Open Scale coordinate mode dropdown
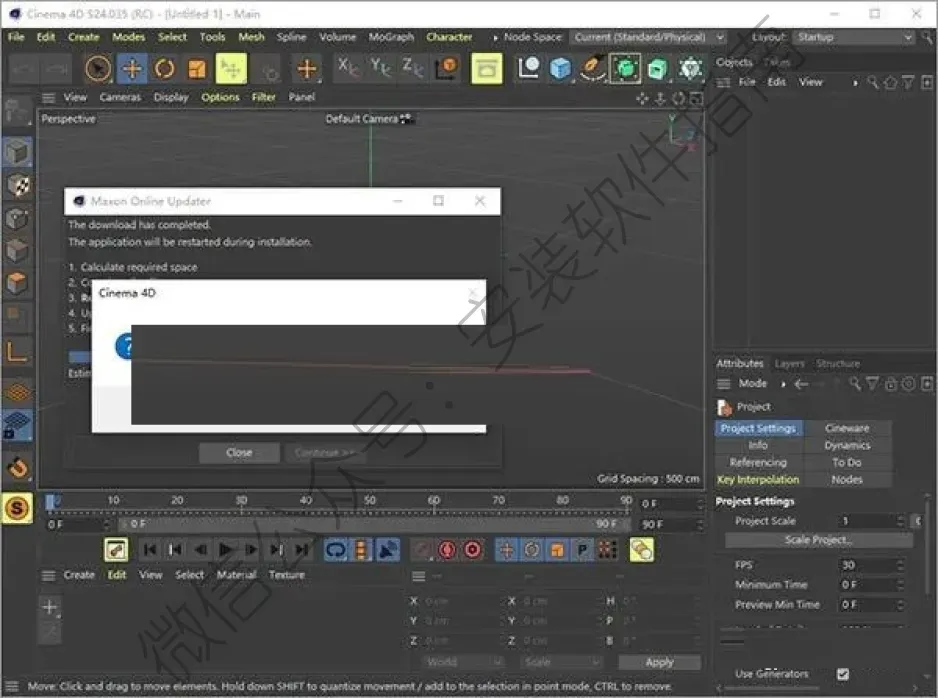This screenshot has height=698, width=938. tap(561, 662)
